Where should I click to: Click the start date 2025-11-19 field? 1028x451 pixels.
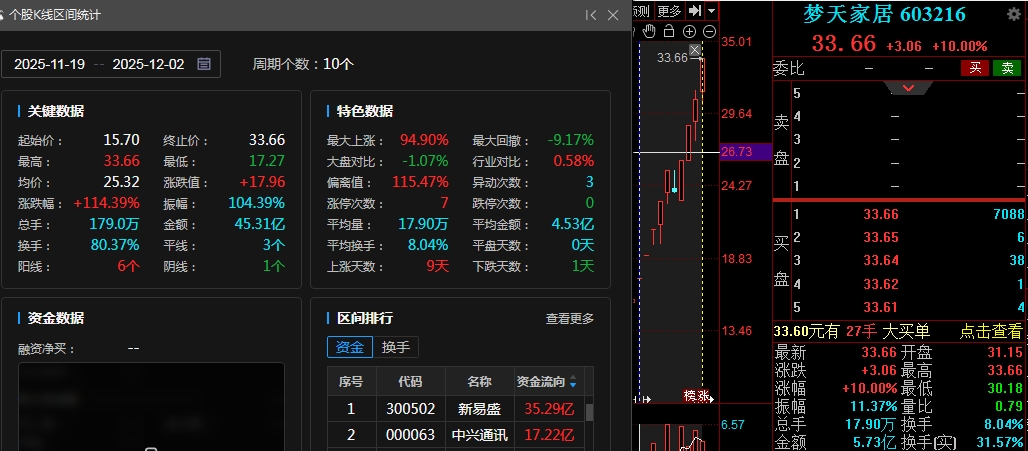click(x=50, y=64)
